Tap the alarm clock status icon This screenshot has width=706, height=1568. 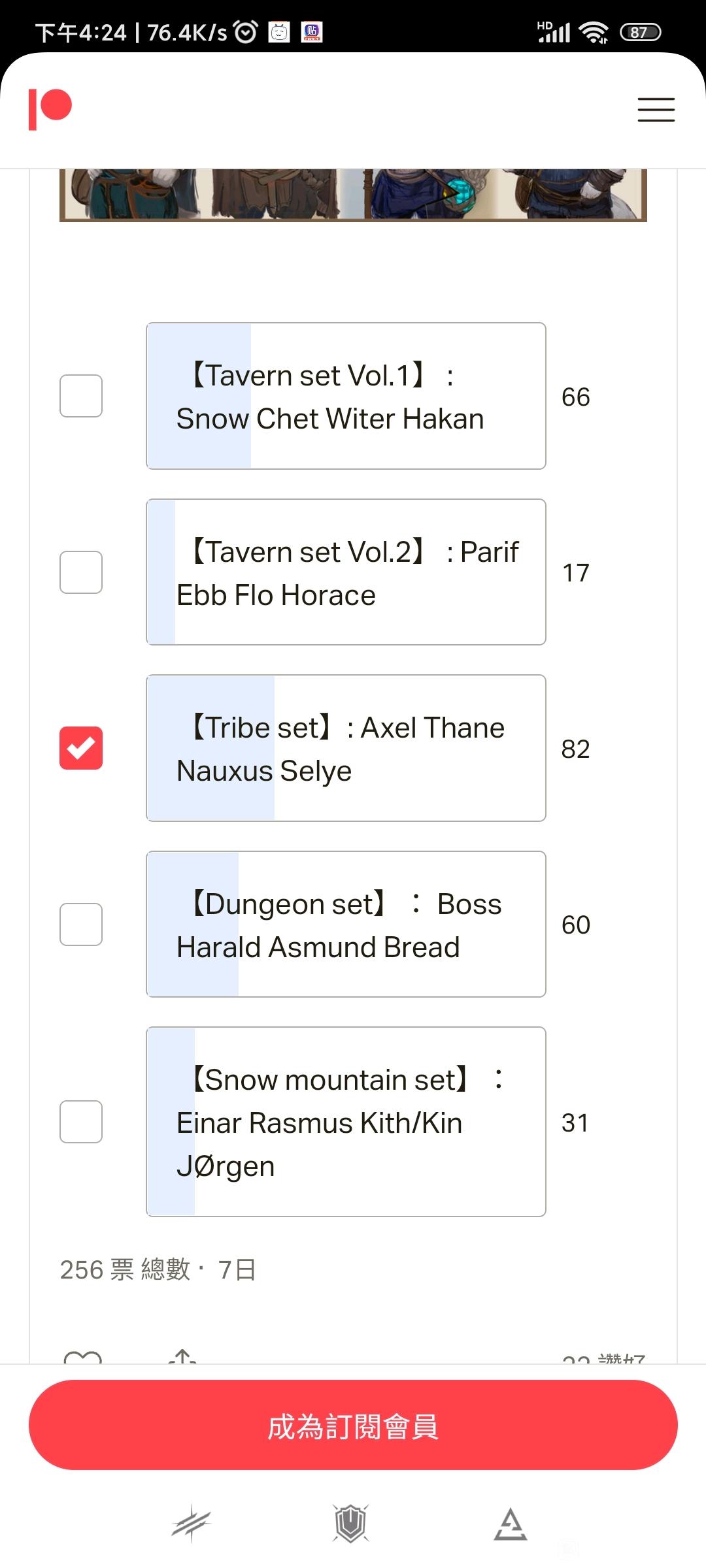pos(246,31)
